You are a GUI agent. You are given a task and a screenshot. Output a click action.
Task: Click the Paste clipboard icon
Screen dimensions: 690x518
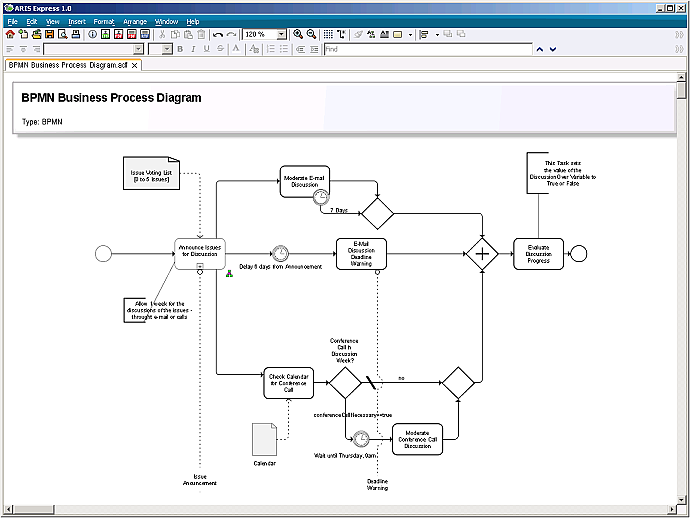pyautogui.click(x=188, y=34)
